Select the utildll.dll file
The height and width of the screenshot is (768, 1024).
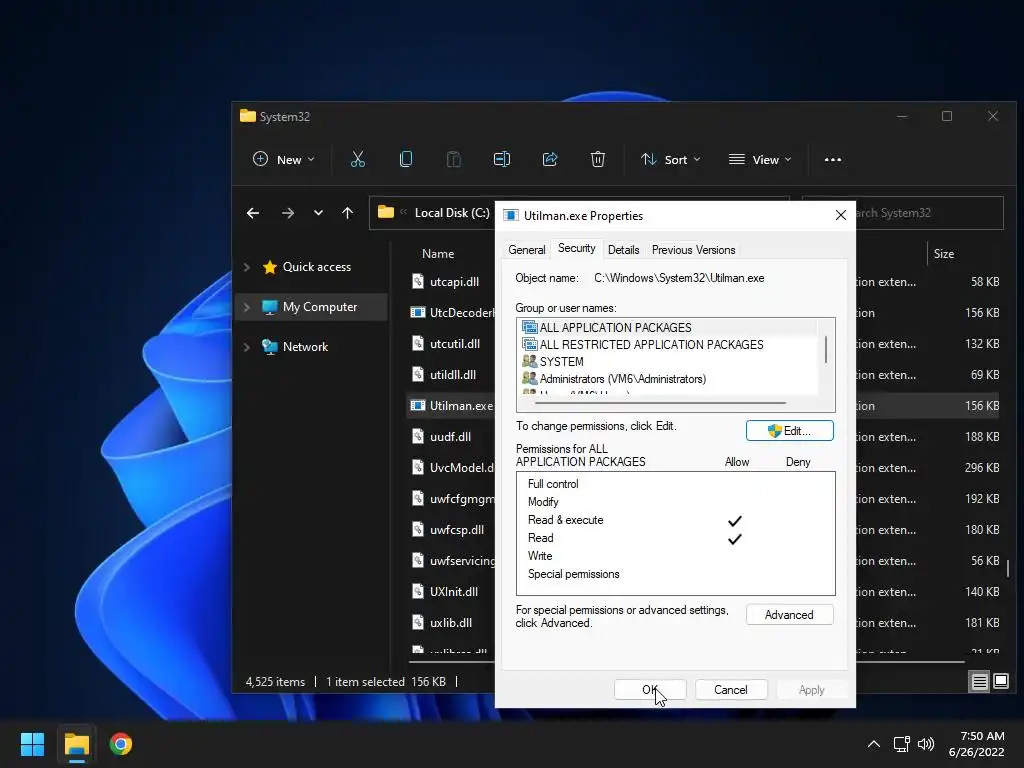pyautogui.click(x=453, y=375)
